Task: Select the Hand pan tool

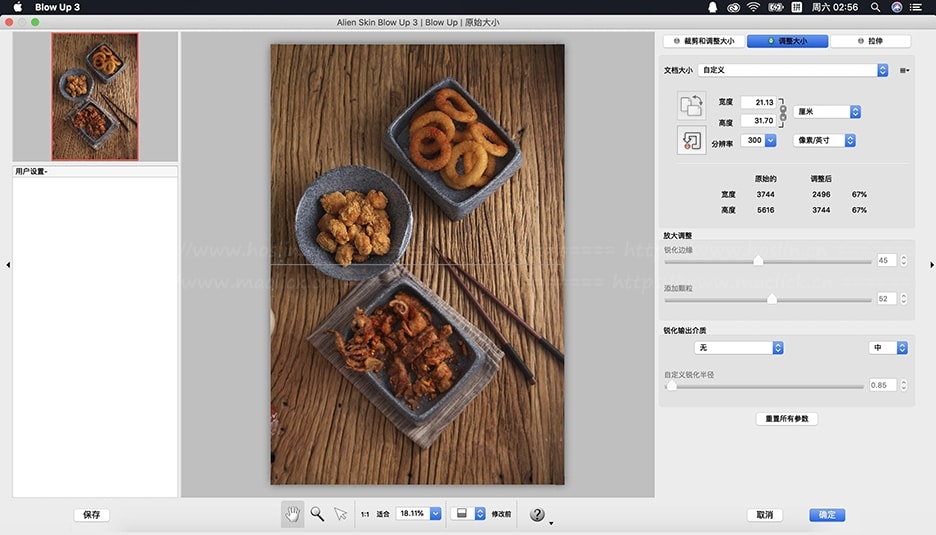Action: point(293,514)
